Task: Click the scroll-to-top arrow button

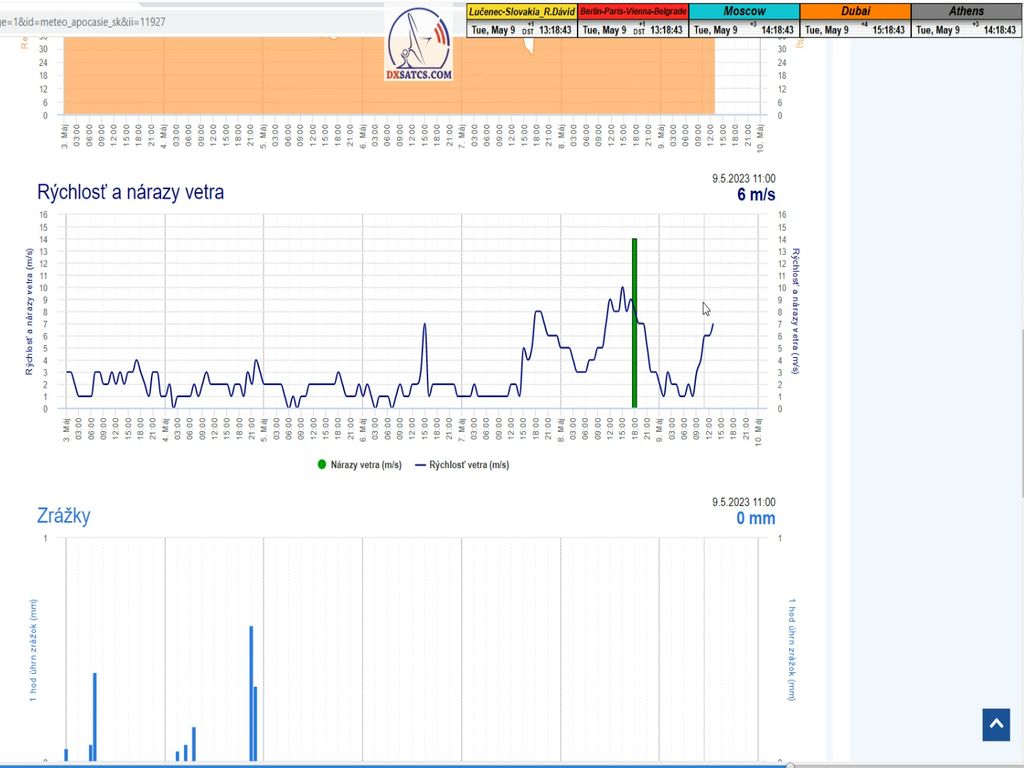Action: coord(995,724)
